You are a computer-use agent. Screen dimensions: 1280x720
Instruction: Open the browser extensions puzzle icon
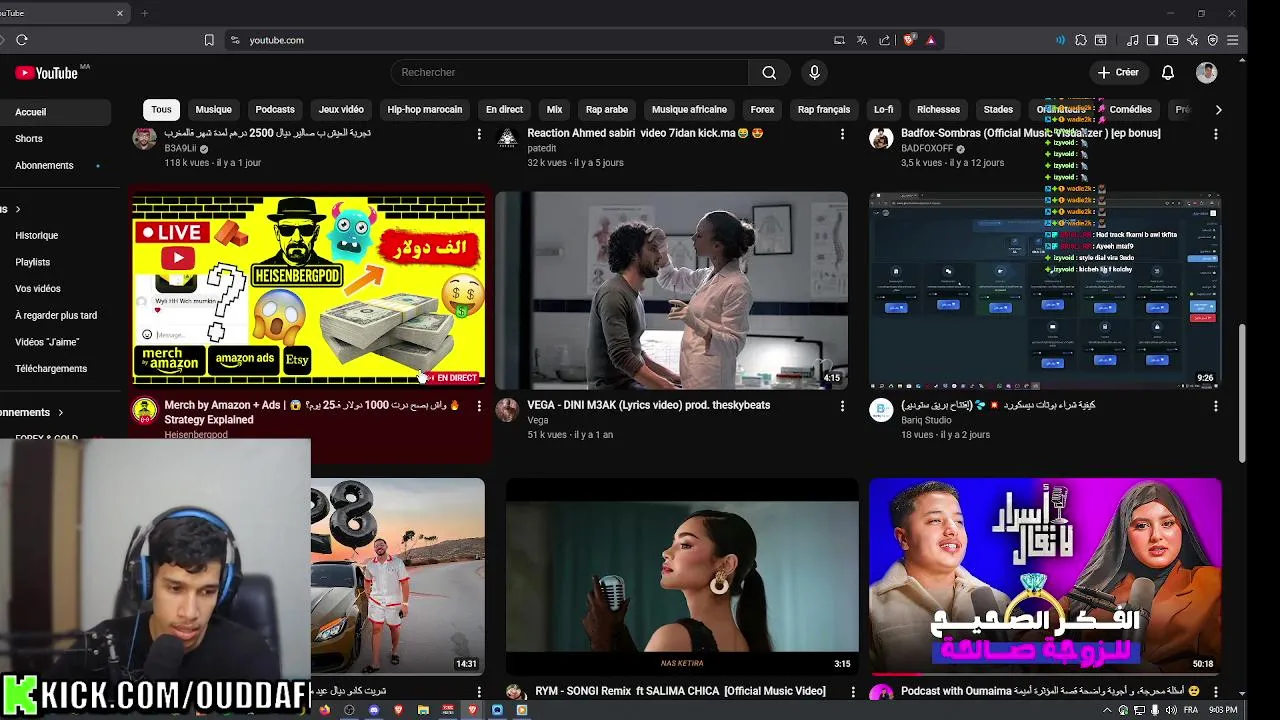tap(1081, 40)
